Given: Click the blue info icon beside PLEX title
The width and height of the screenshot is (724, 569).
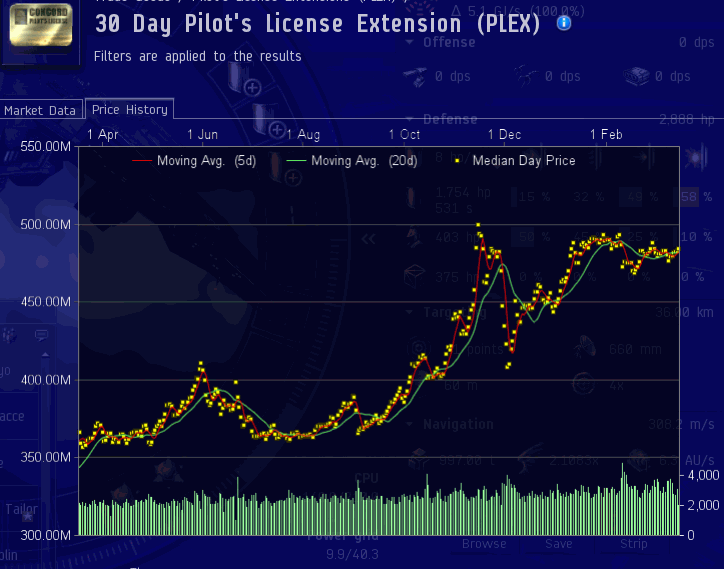Looking at the screenshot, I should pyautogui.click(x=564, y=23).
